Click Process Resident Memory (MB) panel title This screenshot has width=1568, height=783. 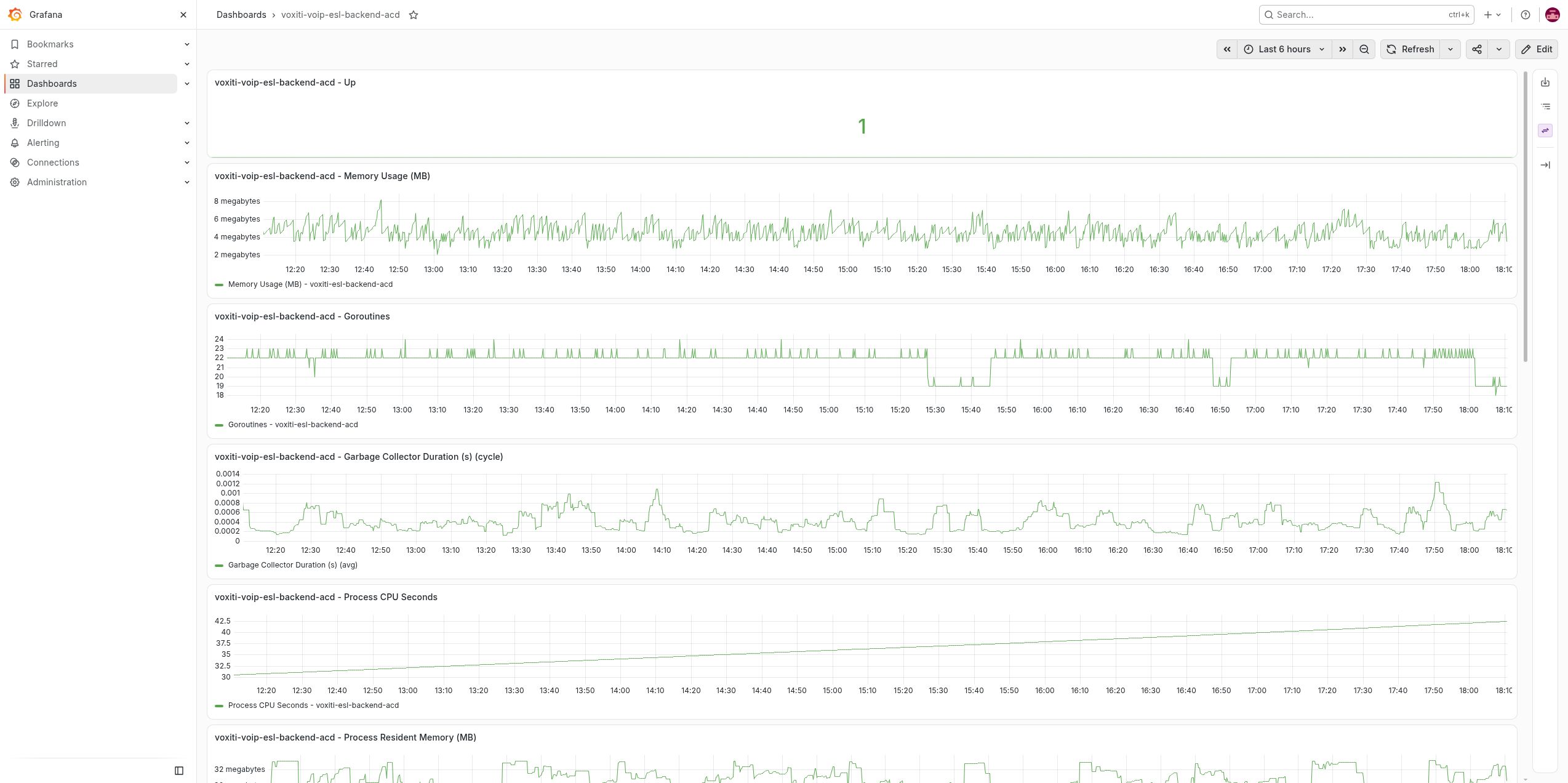[345, 737]
